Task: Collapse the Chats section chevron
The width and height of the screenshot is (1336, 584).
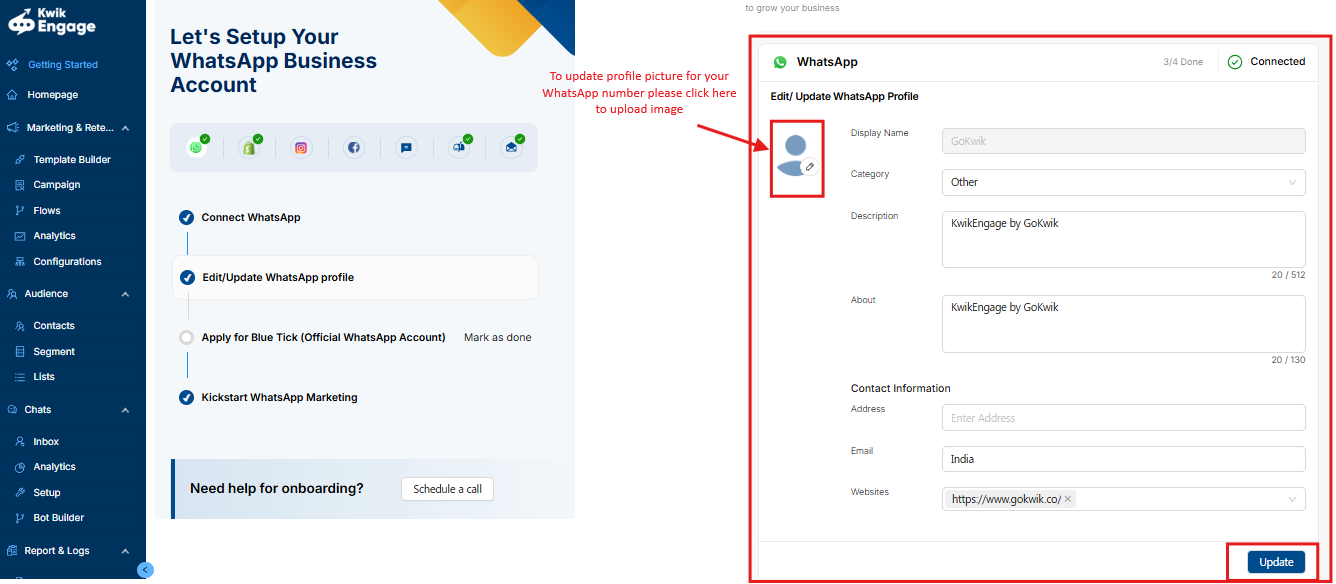Action: (x=125, y=410)
